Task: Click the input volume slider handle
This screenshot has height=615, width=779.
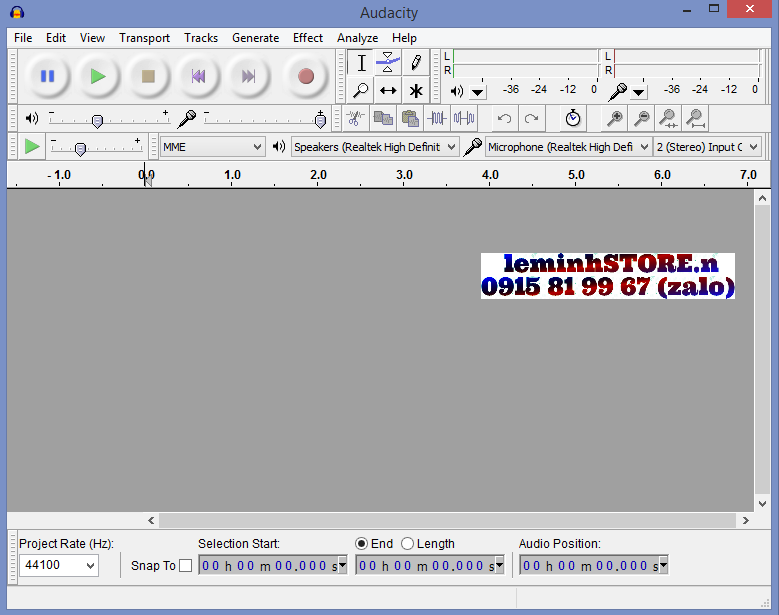Action: coord(320,120)
